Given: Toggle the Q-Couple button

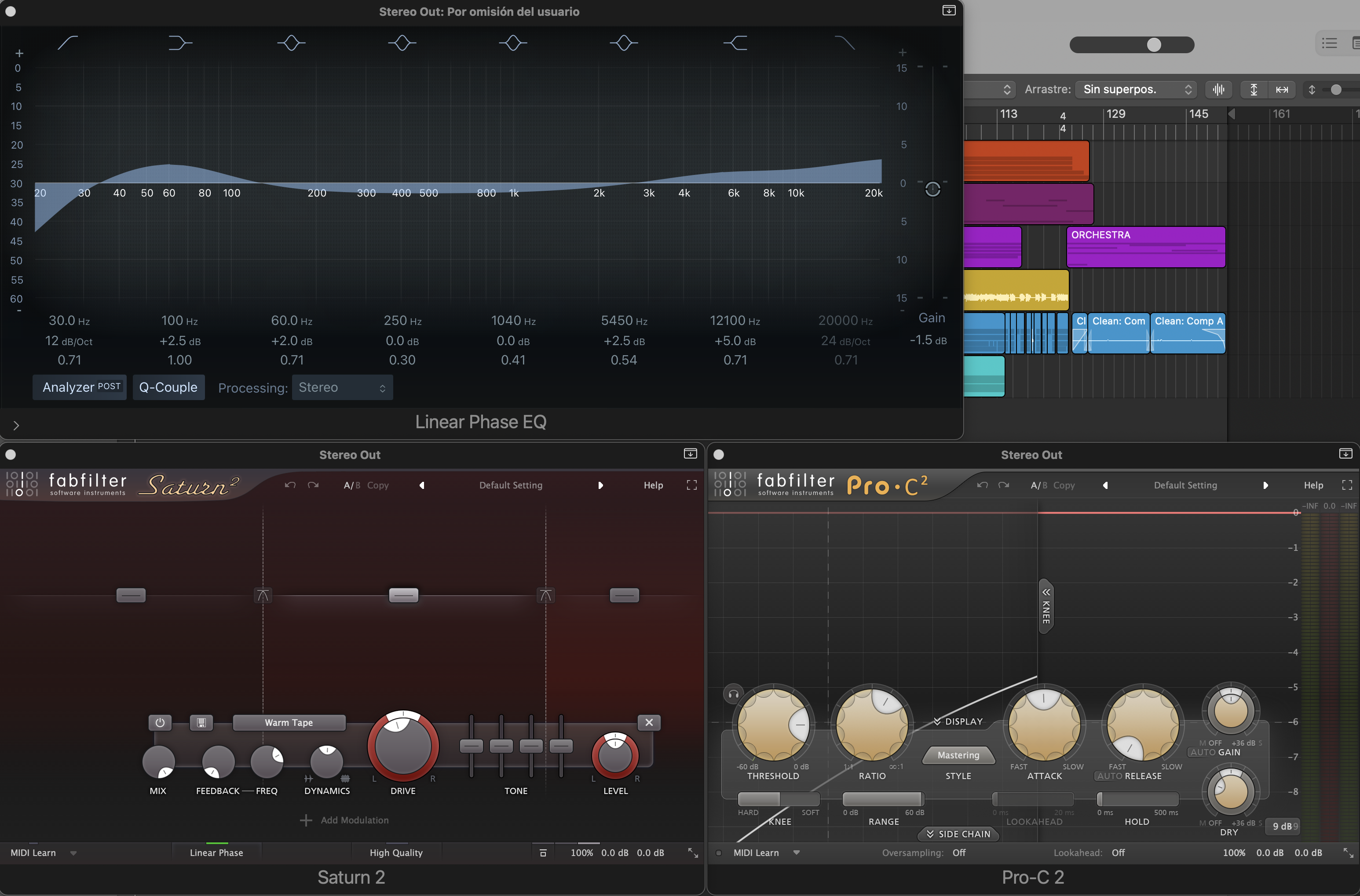Looking at the screenshot, I should (x=168, y=387).
